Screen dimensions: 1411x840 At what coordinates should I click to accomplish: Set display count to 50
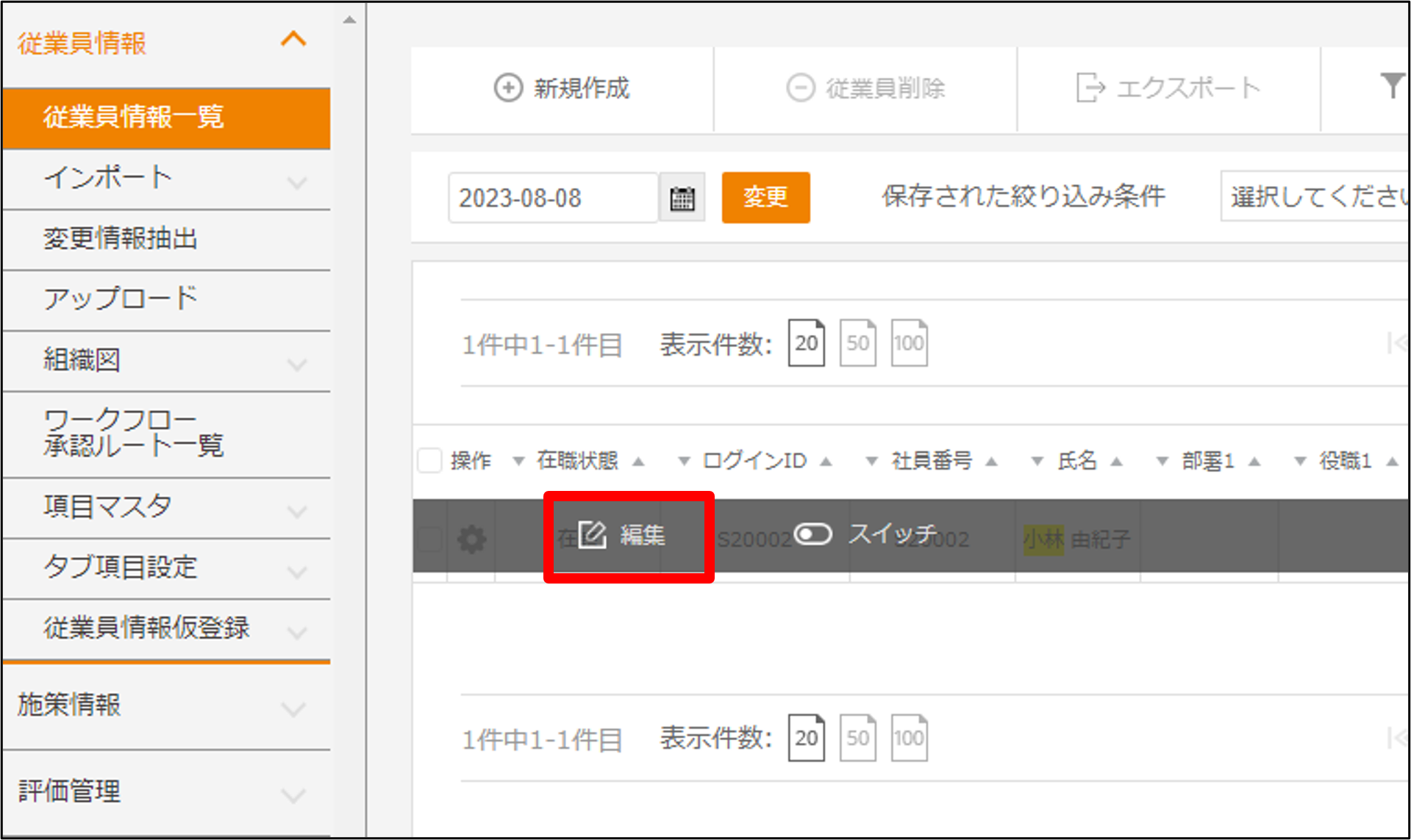(x=857, y=342)
